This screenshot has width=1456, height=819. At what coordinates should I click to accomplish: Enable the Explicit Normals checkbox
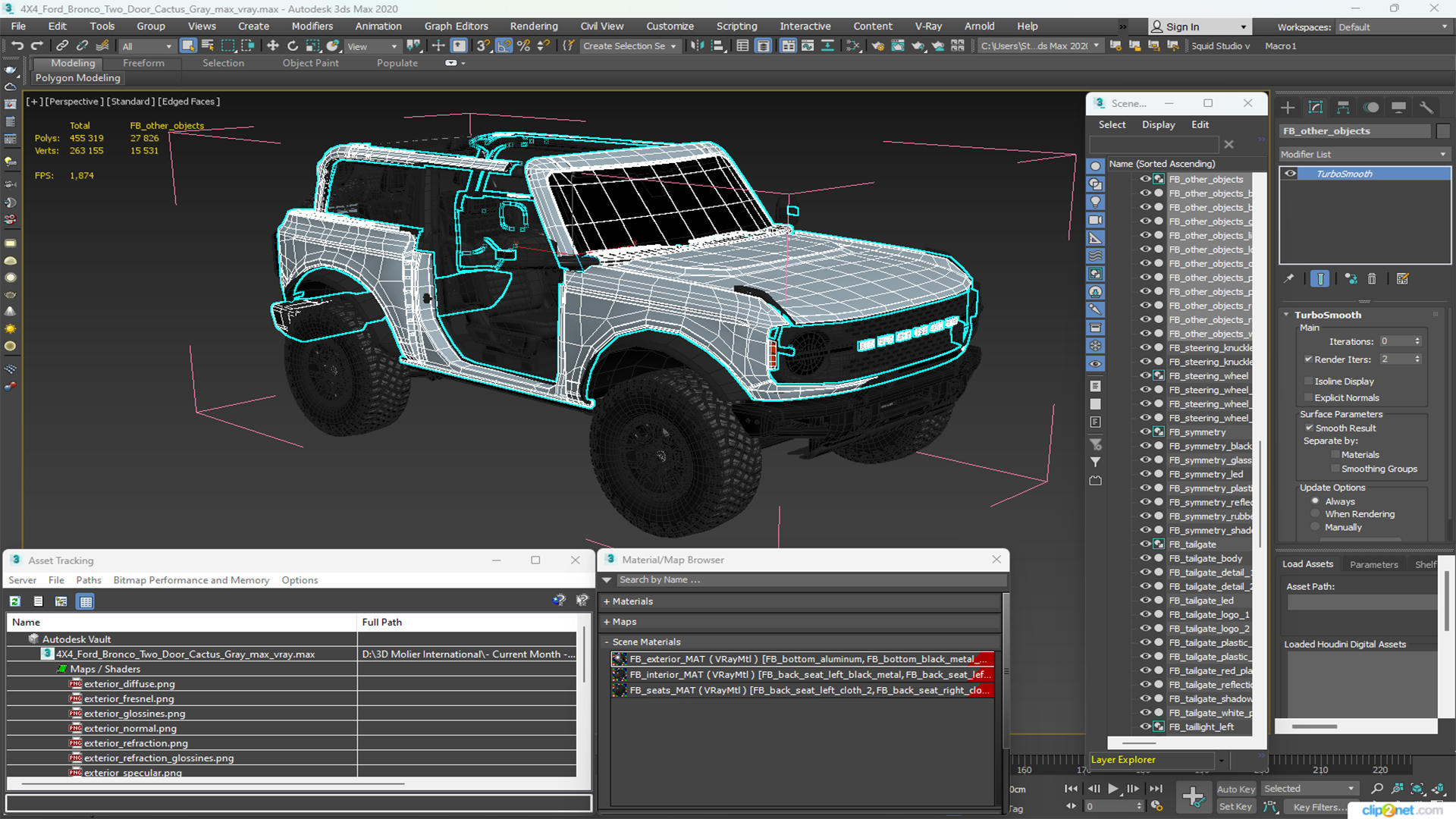1309,398
